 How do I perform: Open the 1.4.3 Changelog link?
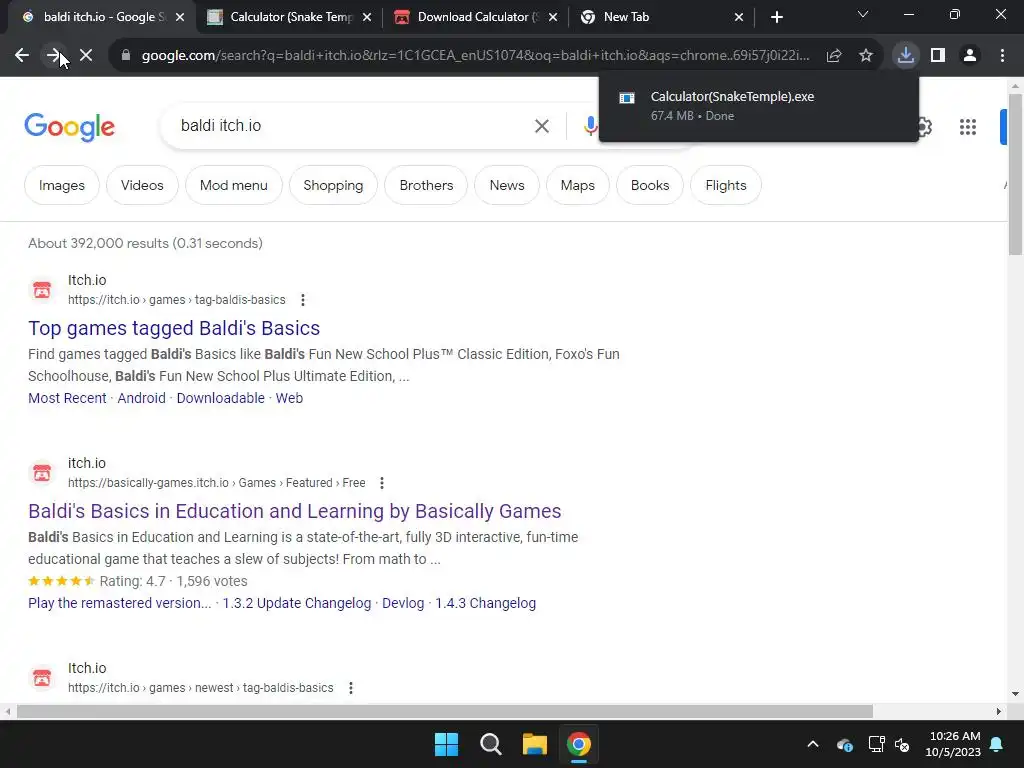(x=485, y=603)
